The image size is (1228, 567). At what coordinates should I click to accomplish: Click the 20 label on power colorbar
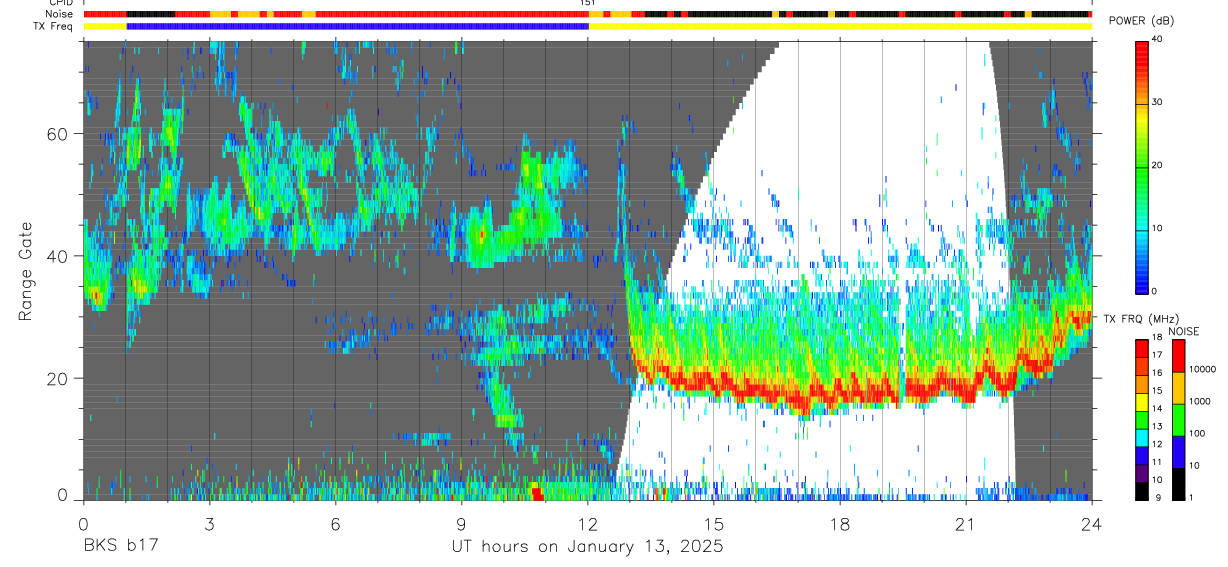point(1157,165)
